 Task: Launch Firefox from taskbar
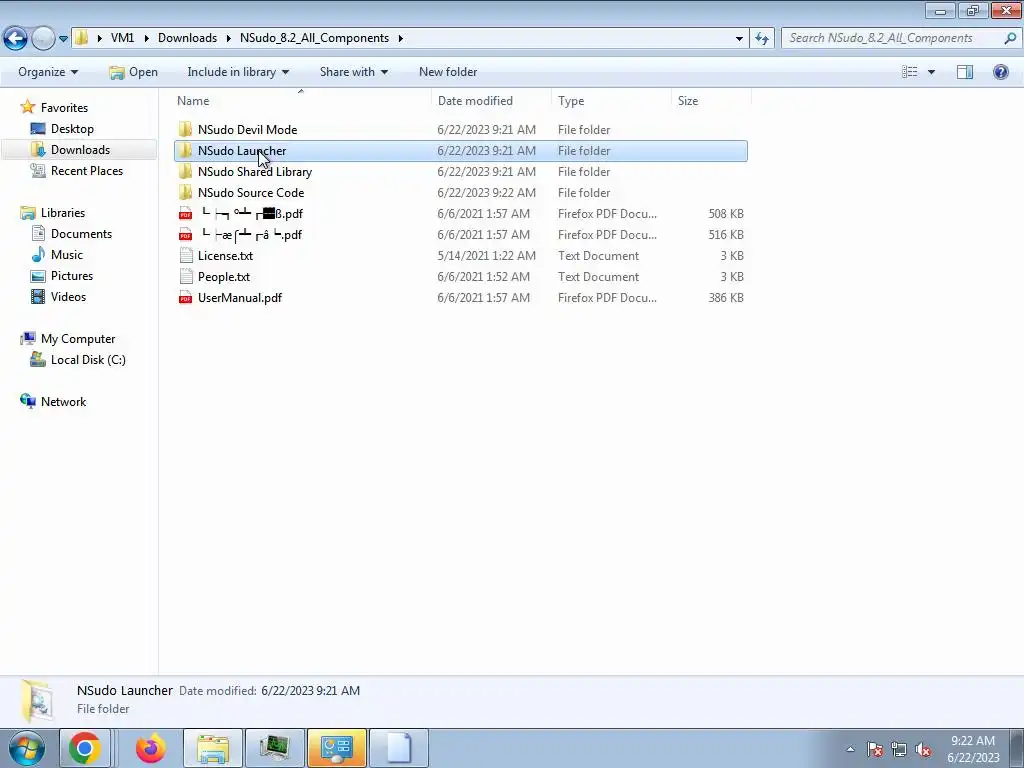[151, 748]
